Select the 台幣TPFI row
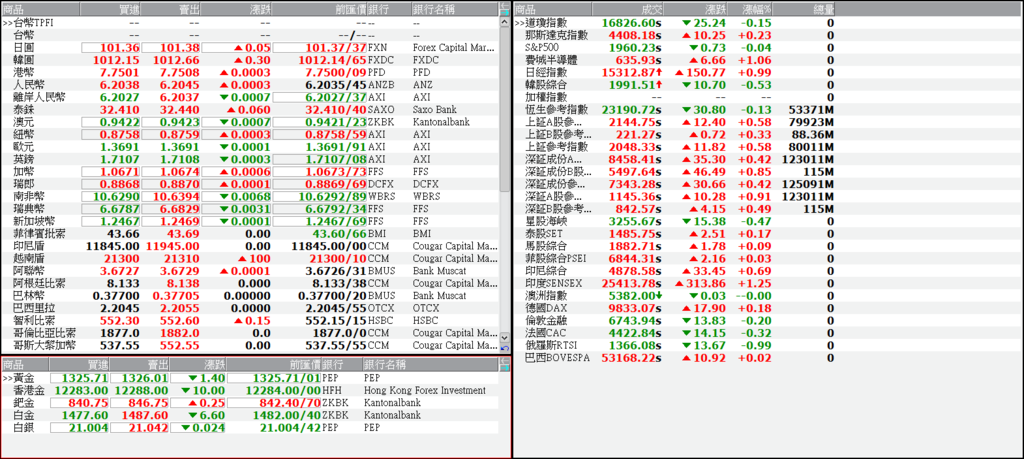 click(249, 23)
